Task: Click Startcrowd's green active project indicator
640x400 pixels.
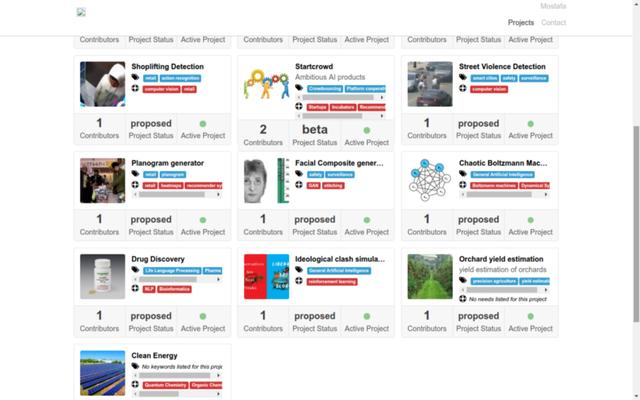Action: point(367,130)
